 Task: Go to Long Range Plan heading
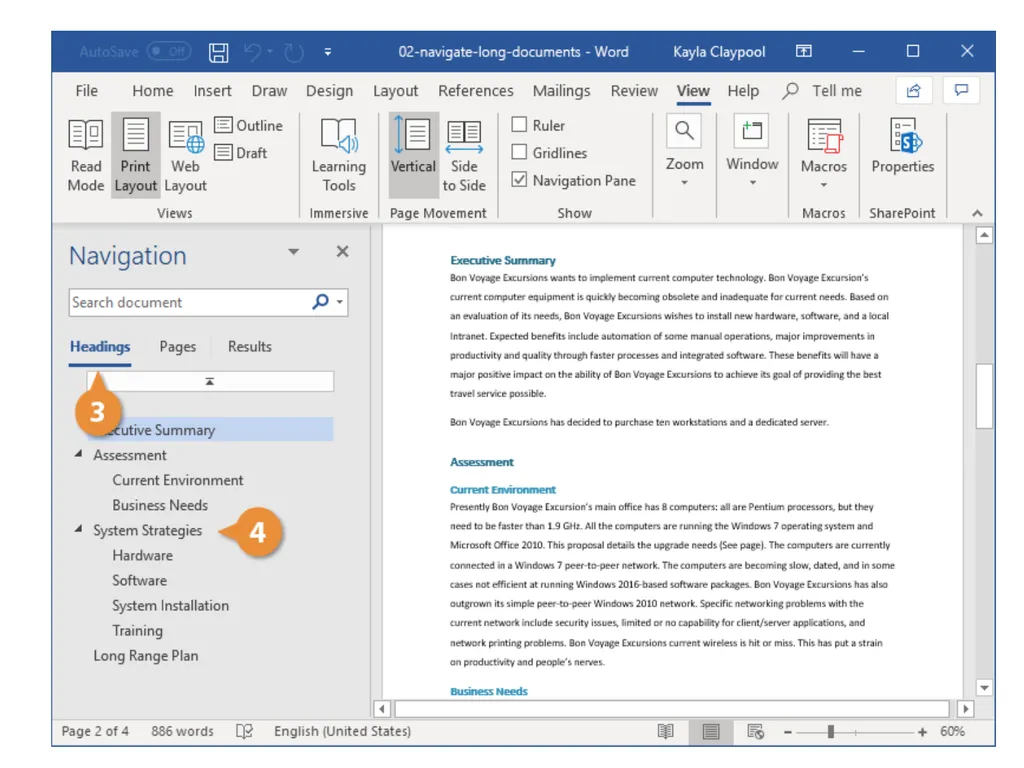[146, 656]
